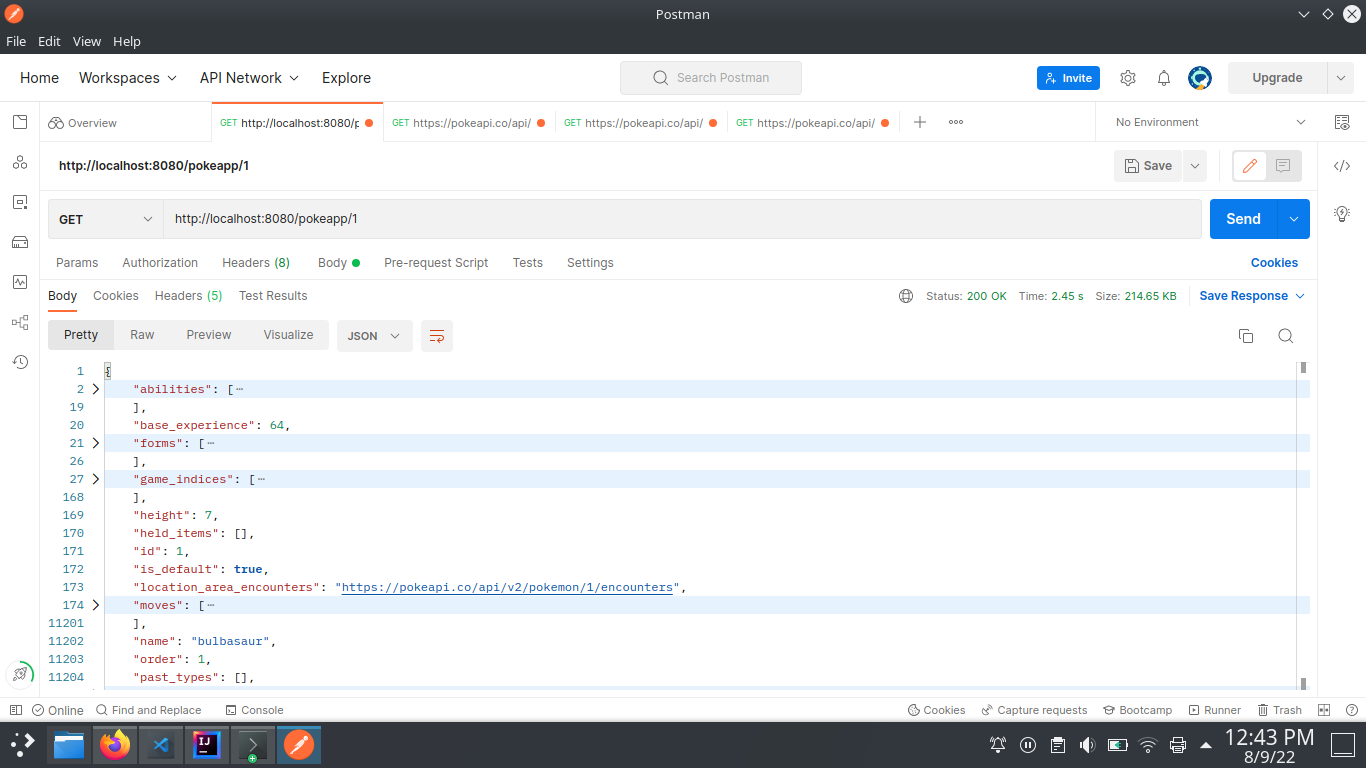Switch to the documentation pencil view

pos(1249,166)
